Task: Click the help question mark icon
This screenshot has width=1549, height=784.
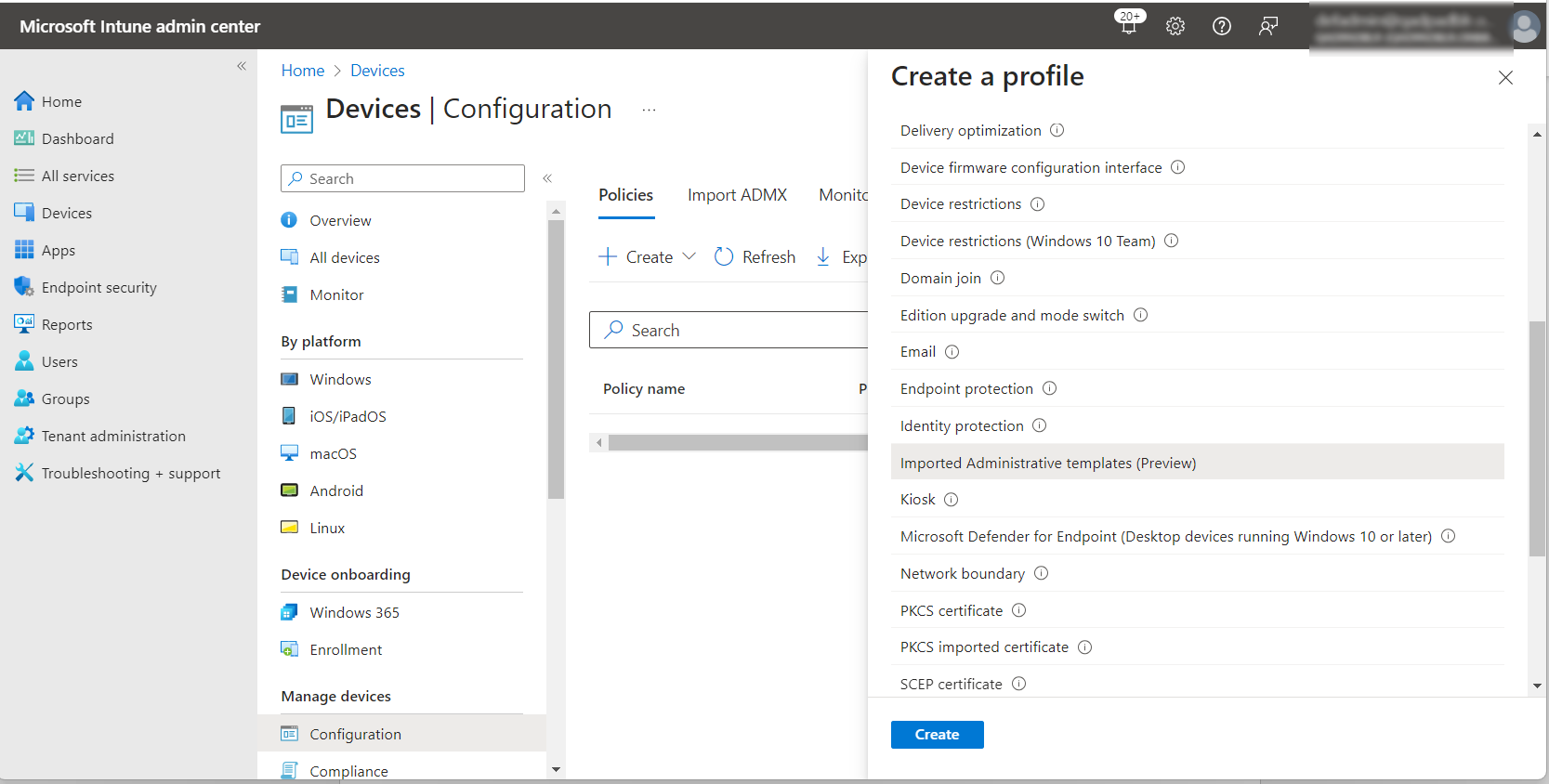Action: point(1222,26)
